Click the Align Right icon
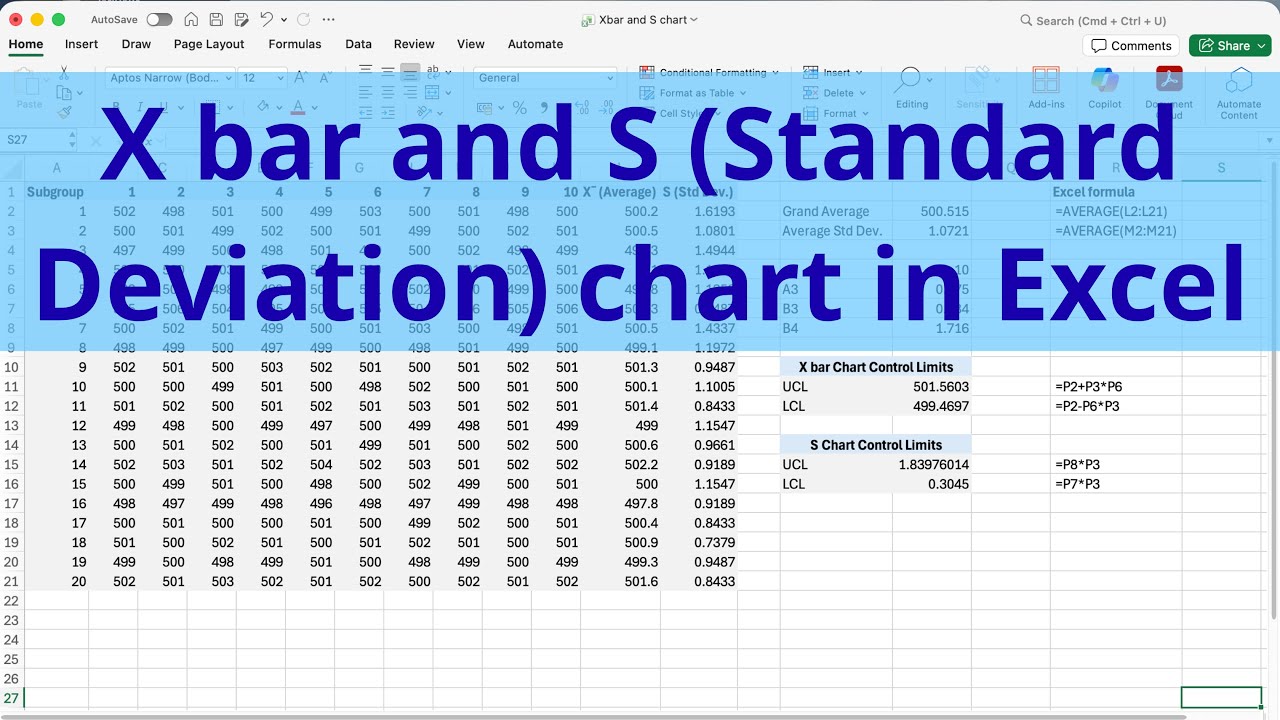Screen dimensions: 1280x720 (410, 92)
